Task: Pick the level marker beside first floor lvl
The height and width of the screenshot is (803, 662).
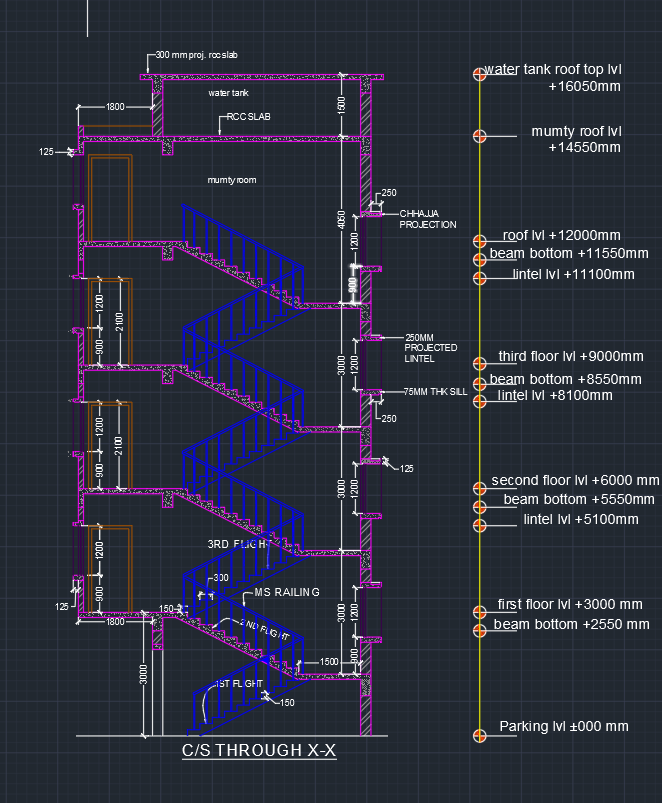Action: [479, 611]
